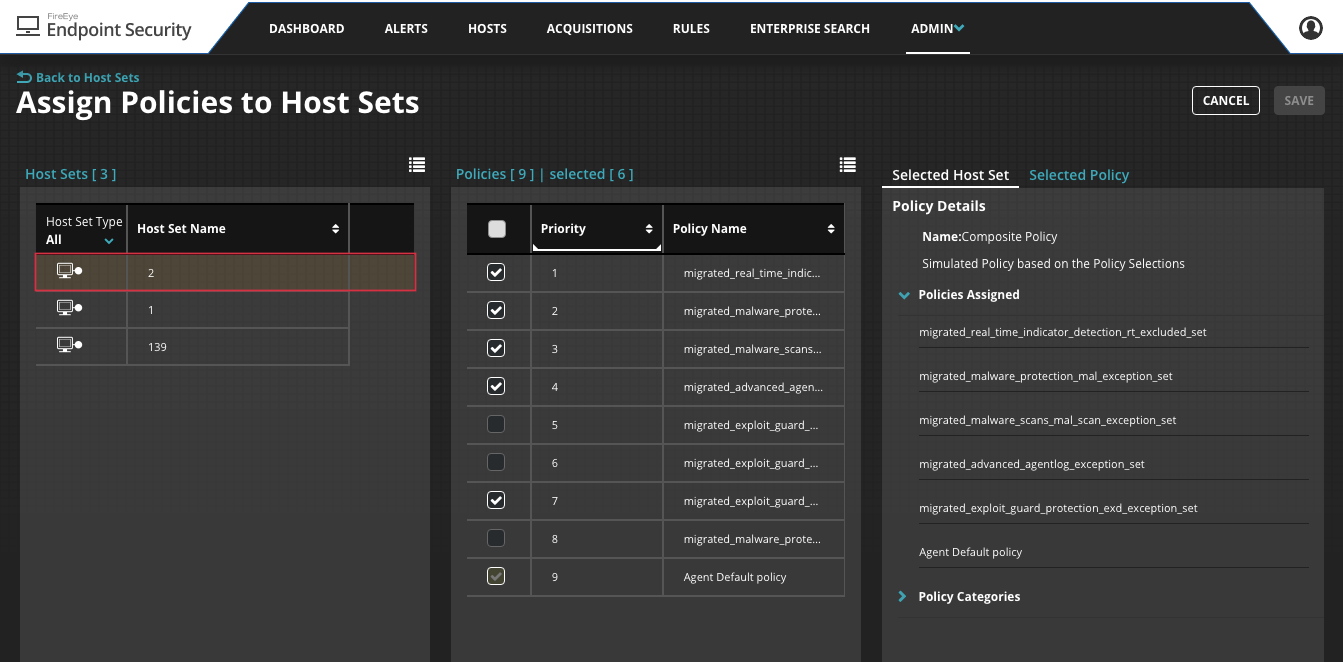Open the ALERTS navigation item
This screenshot has width=1343, height=662.
pyautogui.click(x=406, y=28)
